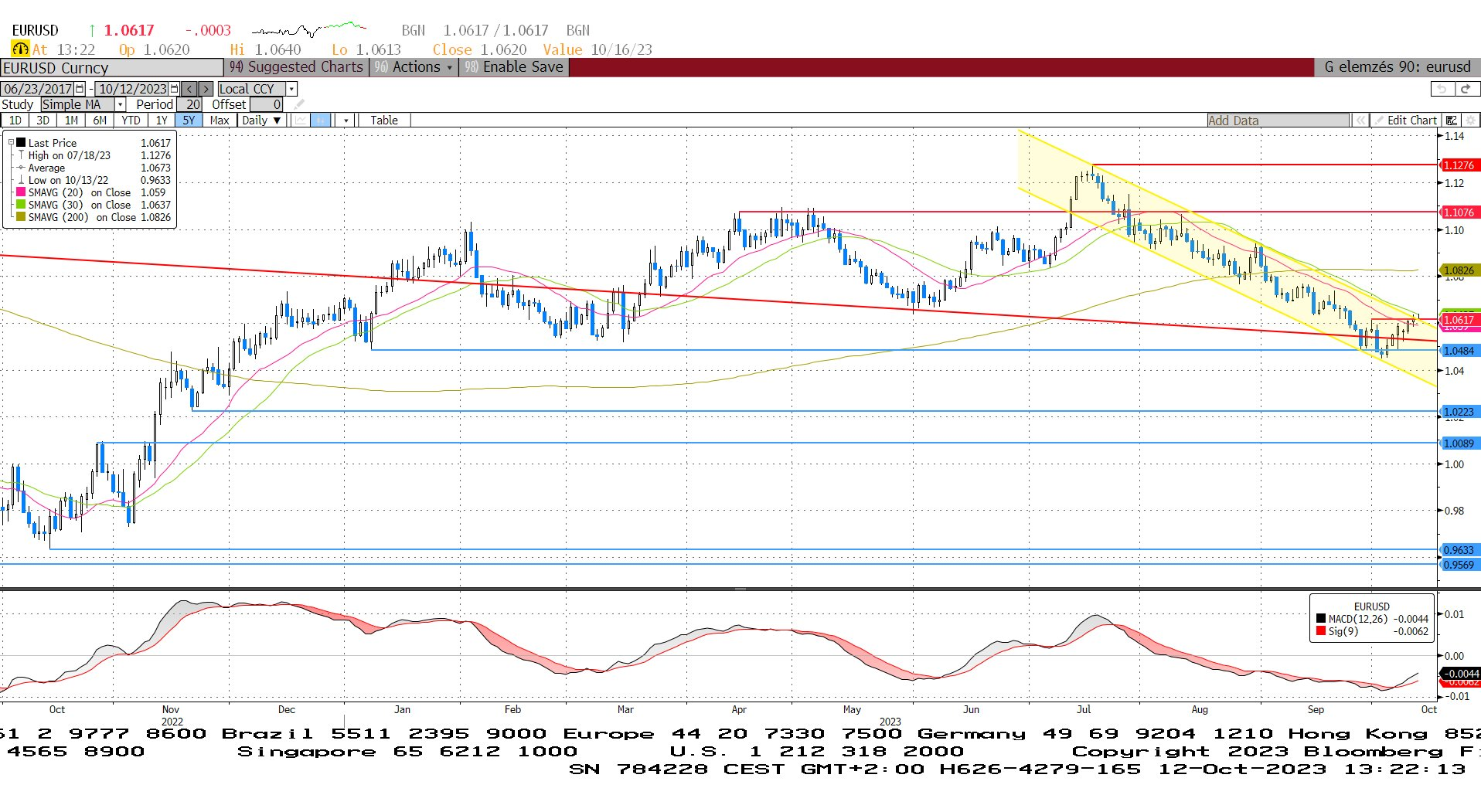This screenshot has height=812, width=1481.
Task: Click the EURUSD ticker header text
Action: point(36,30)
